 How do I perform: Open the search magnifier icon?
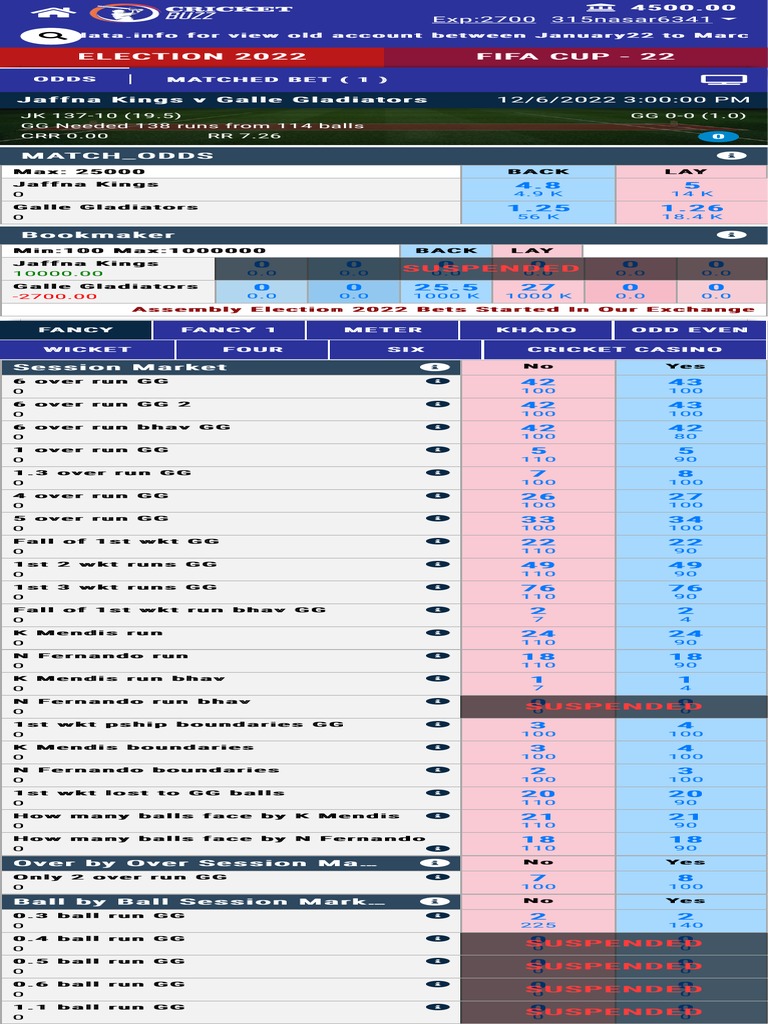(52, 36)
